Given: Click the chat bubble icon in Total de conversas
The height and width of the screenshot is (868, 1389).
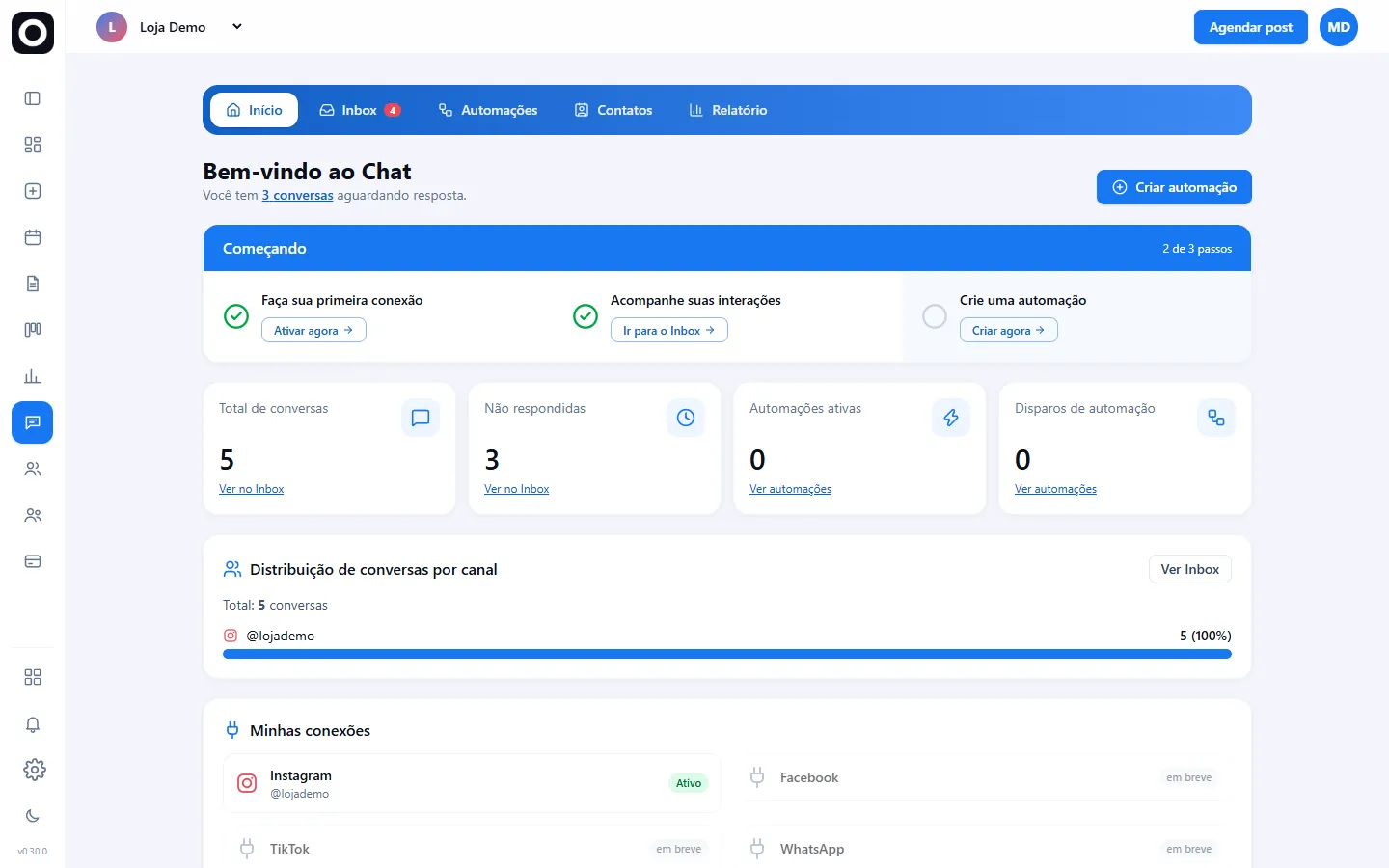Looking at the screenshot, I should [421, 418].
